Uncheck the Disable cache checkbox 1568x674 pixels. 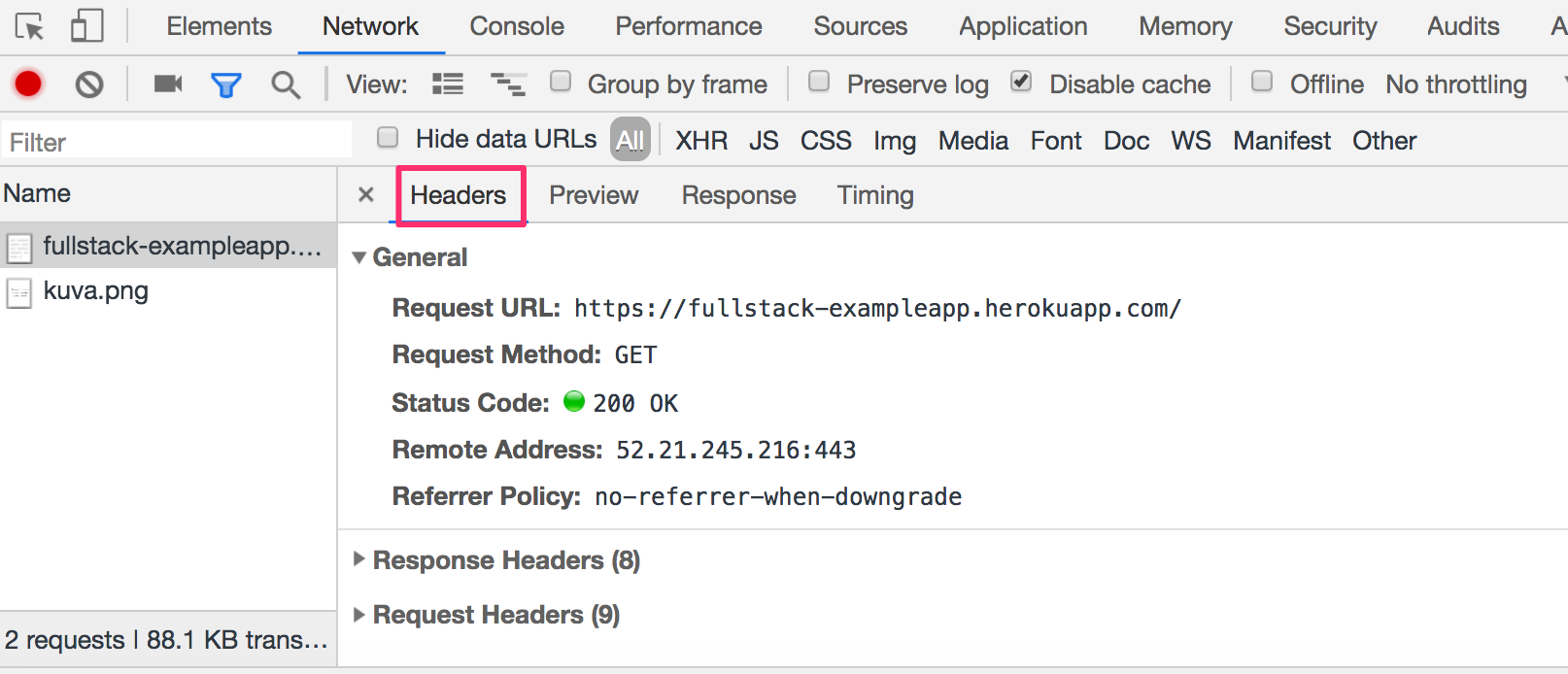tap(1021, 82)
